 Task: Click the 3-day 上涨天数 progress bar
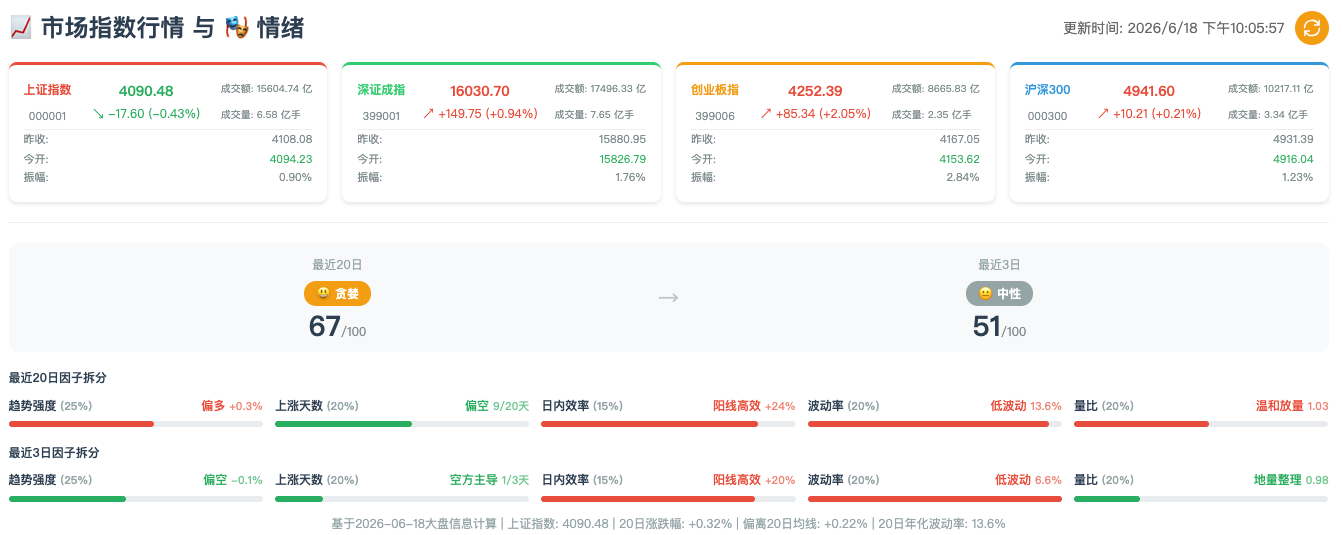402,498
